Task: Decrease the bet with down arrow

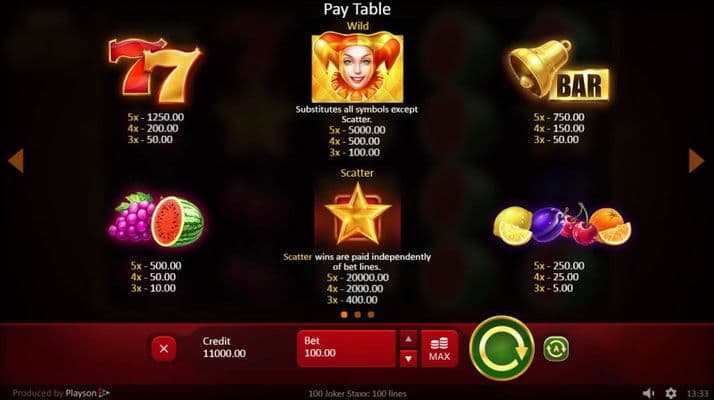Action: (x=408, y=359)
